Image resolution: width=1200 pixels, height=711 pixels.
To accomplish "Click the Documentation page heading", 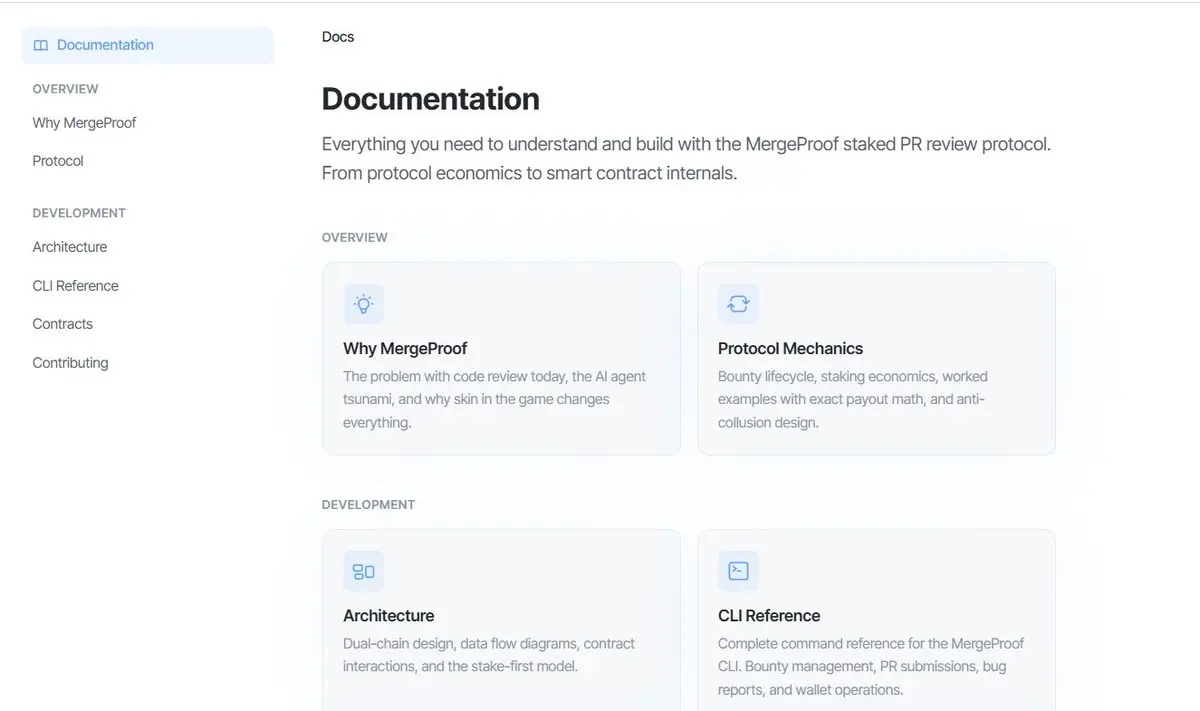I will 431,99.
